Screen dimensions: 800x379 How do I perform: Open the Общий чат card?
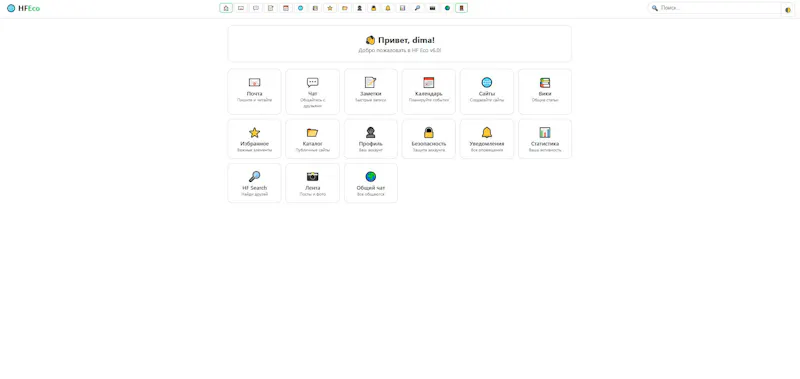(x=371, y=183)
